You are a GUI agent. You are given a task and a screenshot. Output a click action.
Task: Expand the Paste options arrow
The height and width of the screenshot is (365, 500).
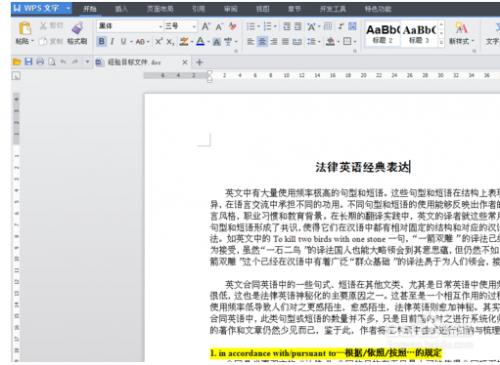pyautogui.click(x=33, y=41)
